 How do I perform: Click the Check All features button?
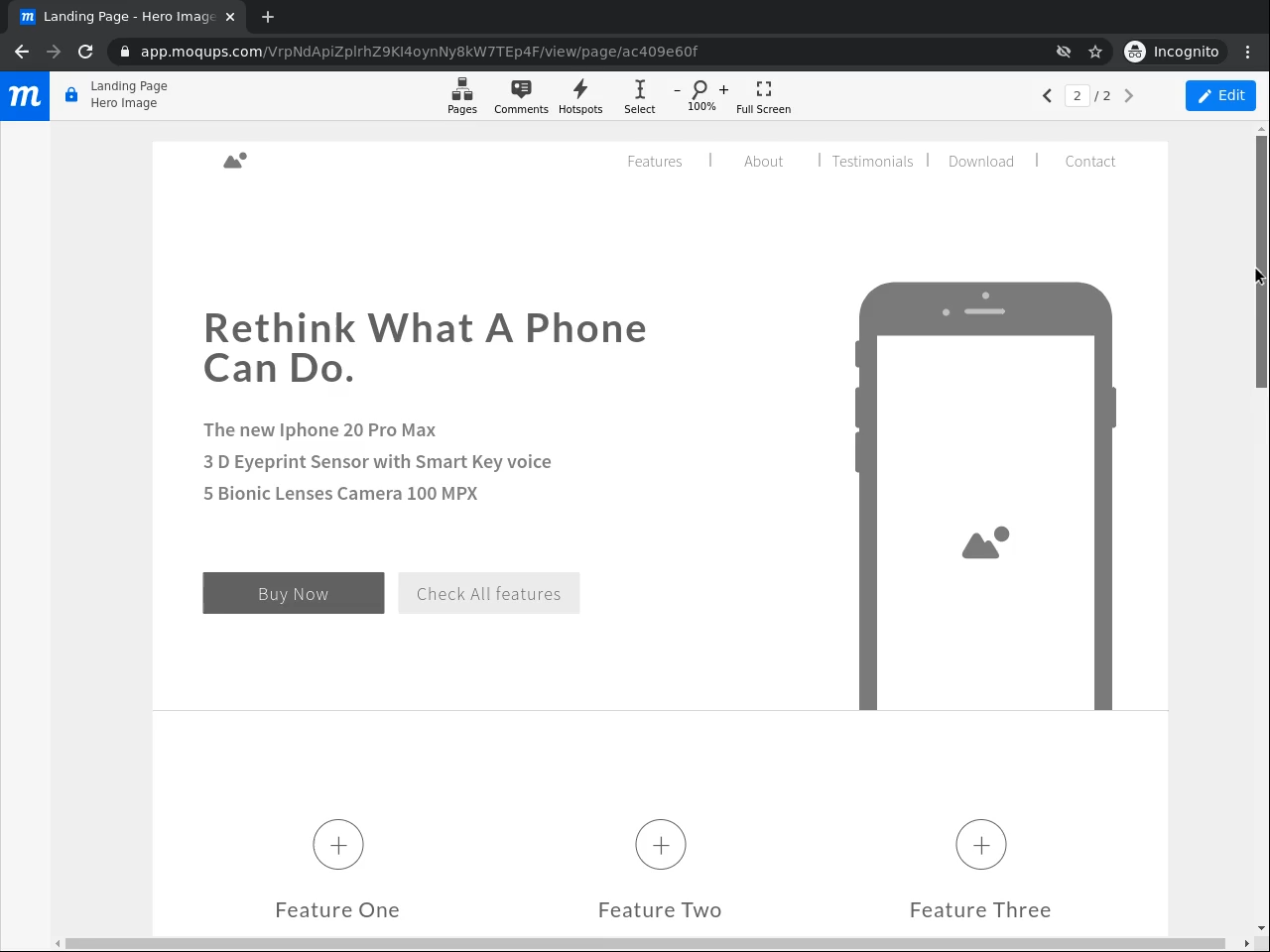[489, 593]
